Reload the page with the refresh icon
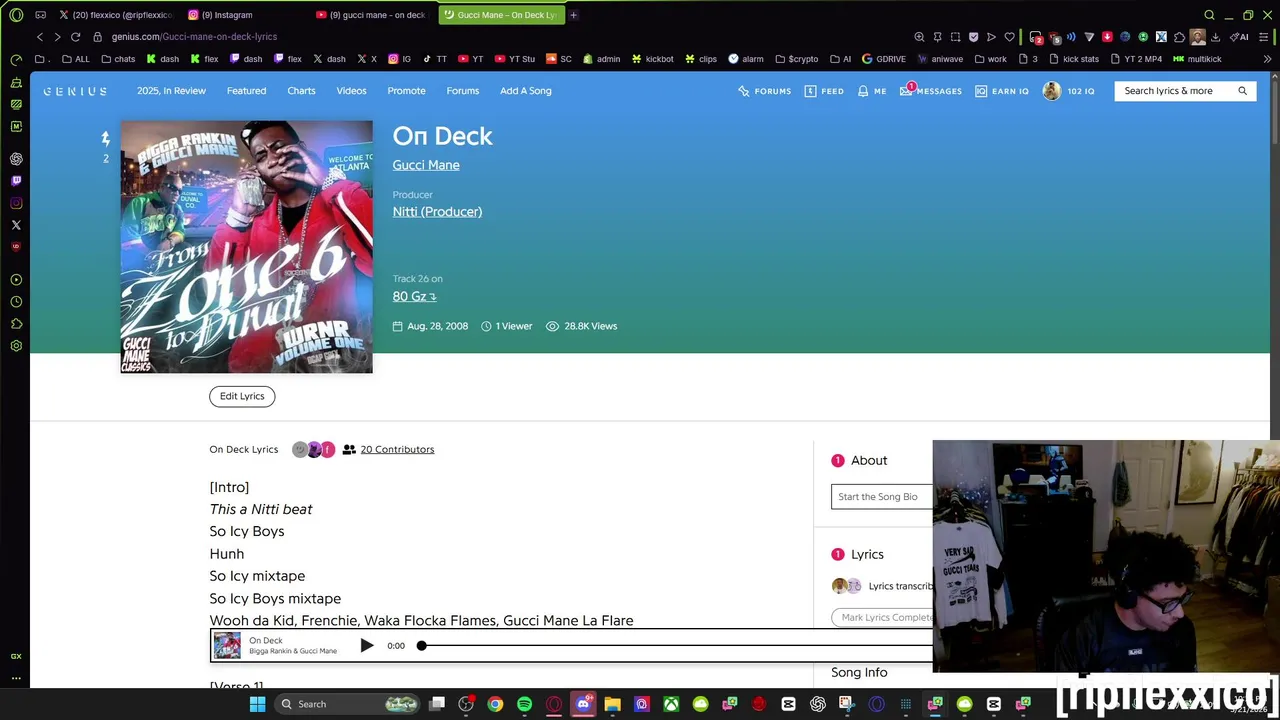This screenshot has width=1280, height=720. pos(75,37)
